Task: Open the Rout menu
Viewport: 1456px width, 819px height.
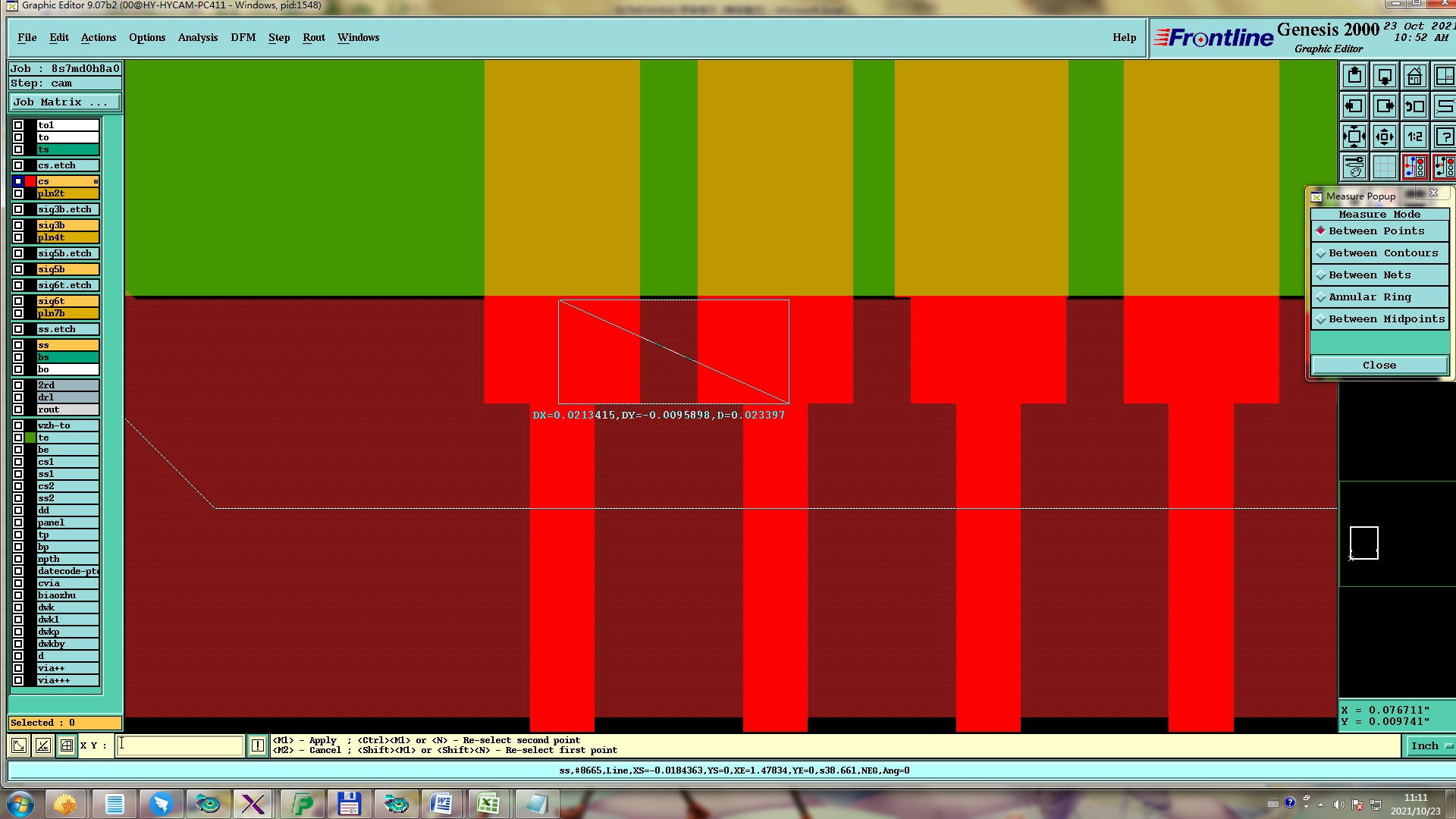Action: (x=313, y=37)
